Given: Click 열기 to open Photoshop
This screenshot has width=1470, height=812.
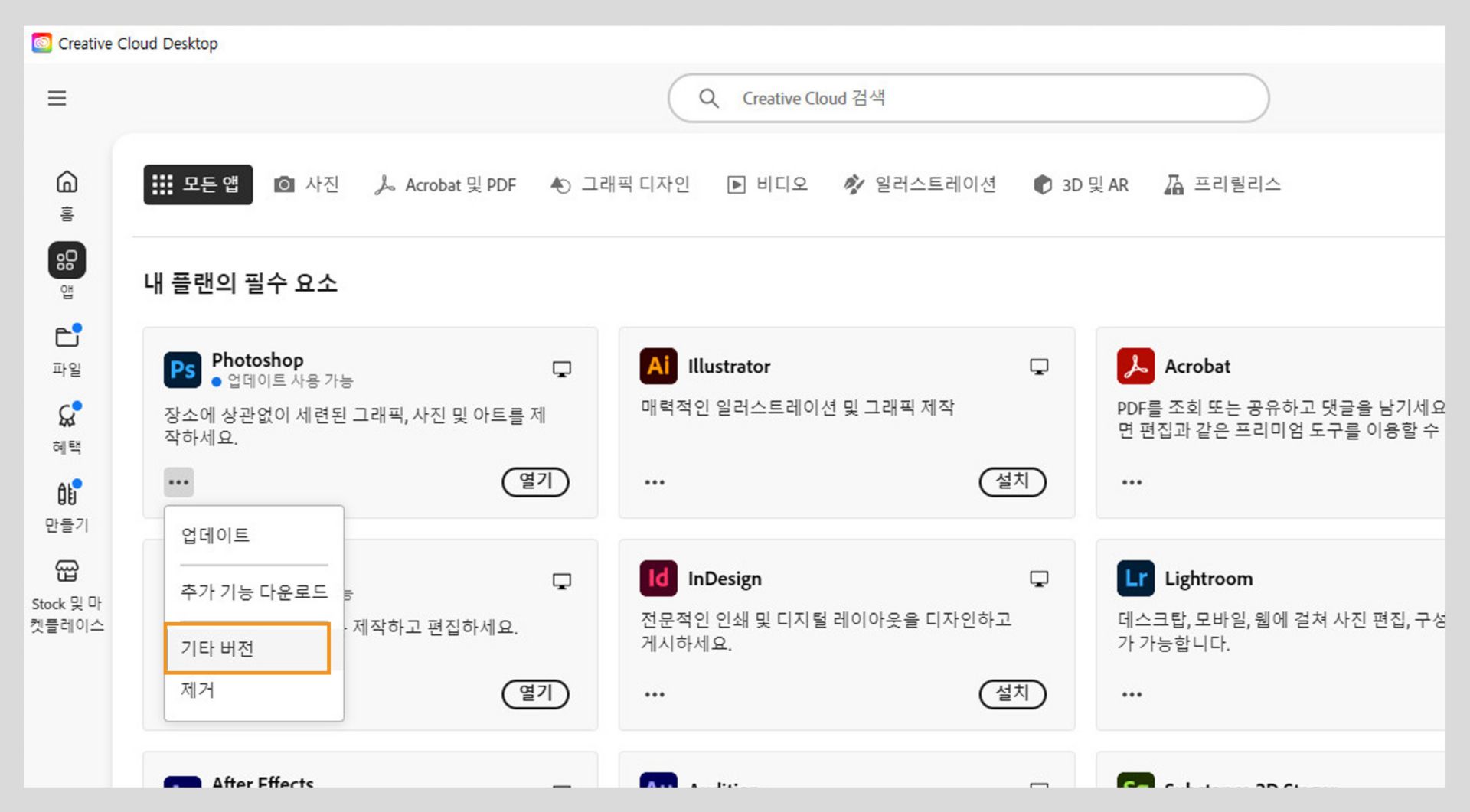Looking at the screenshot, I should coord(535,481).
